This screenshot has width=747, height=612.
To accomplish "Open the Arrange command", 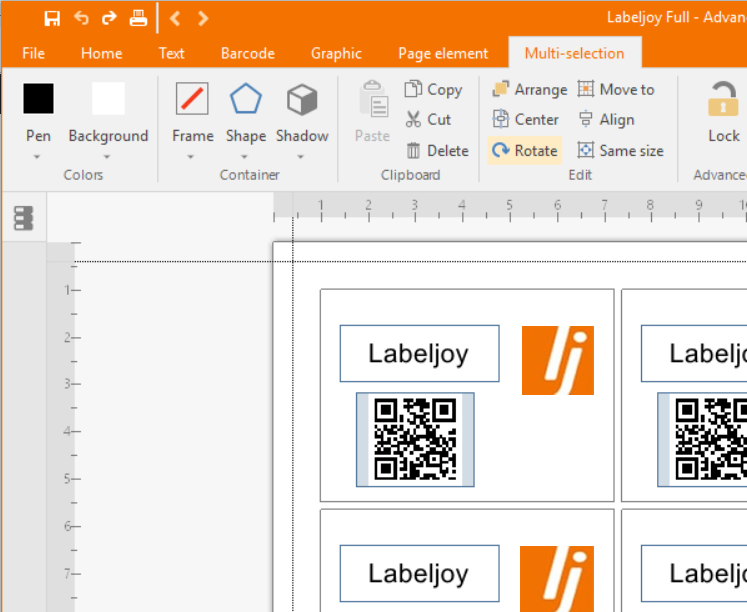I will (x=530, y=90).
